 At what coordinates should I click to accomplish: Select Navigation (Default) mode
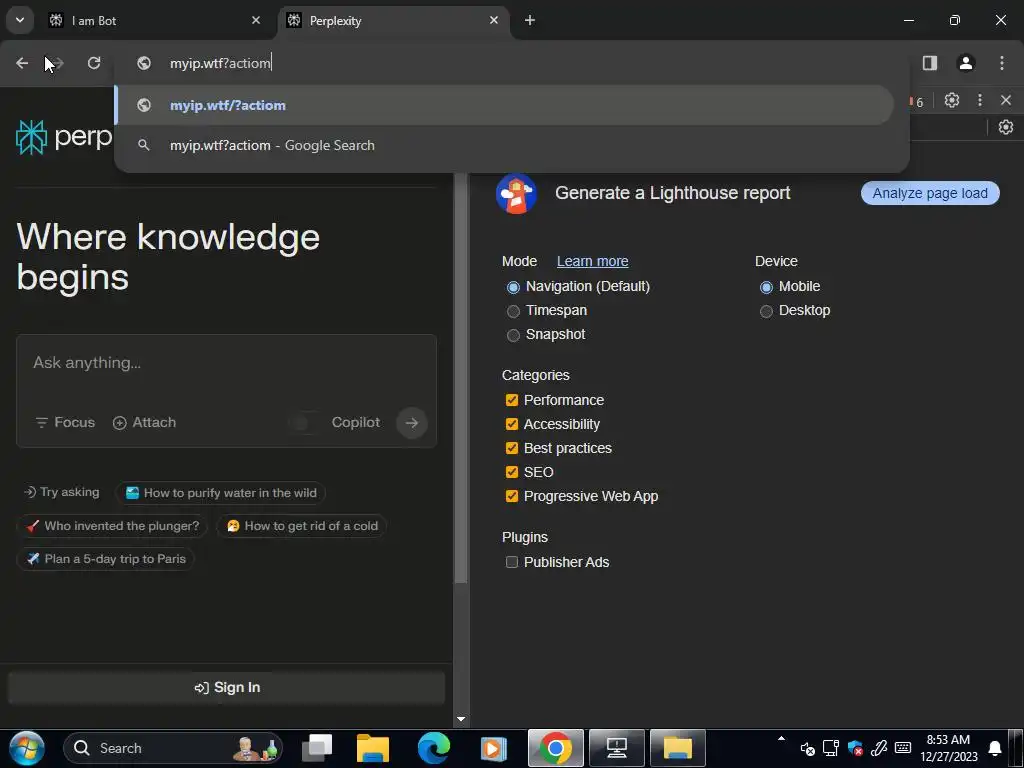point(513,287)
